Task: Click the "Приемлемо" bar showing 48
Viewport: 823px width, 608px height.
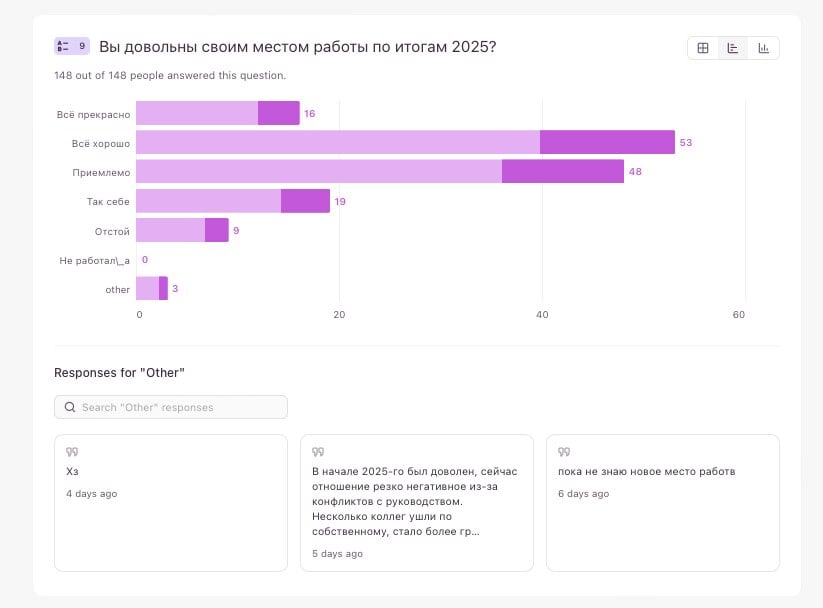Action: point(379,172)
